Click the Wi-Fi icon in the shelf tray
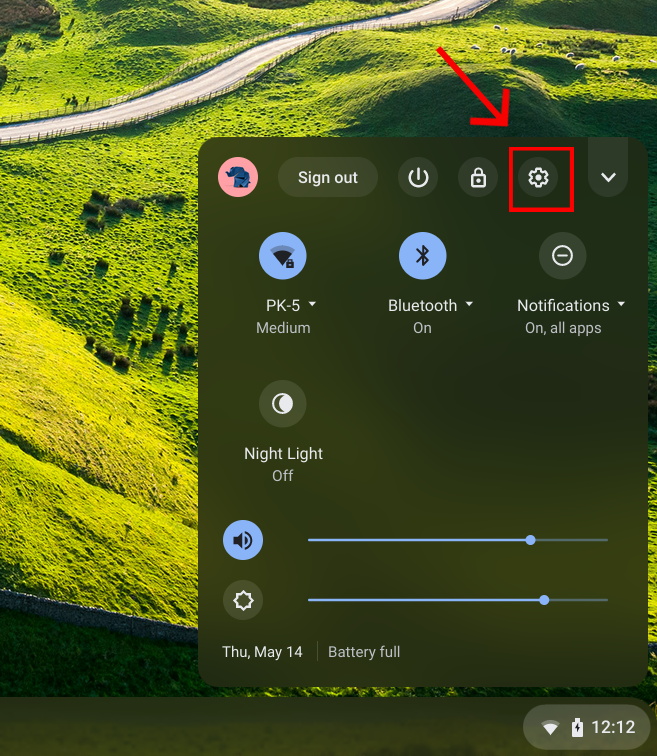Screen dimensions: 657x756 click(x=550, y=728)
